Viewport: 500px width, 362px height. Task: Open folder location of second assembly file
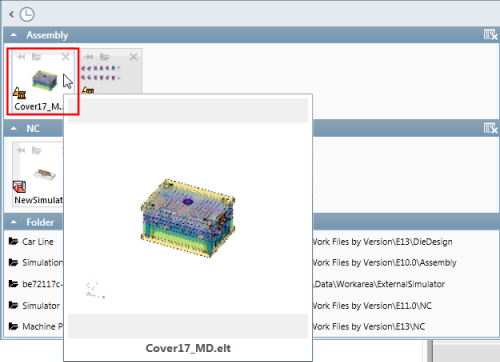coord(104,57)
